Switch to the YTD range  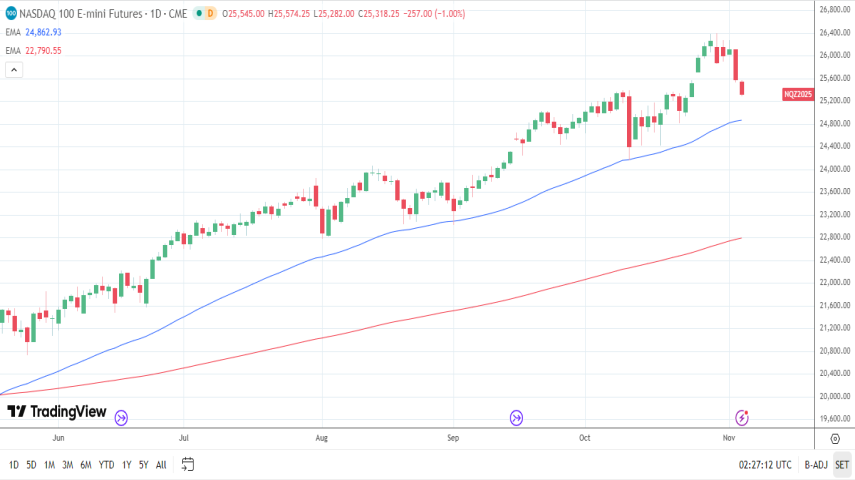(106, 465)
